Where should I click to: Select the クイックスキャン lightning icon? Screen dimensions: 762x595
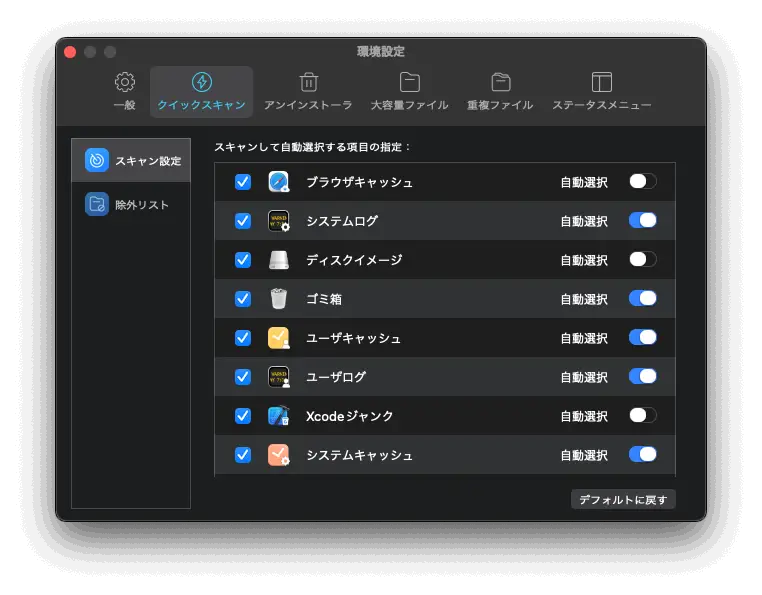tap(202, 82)
